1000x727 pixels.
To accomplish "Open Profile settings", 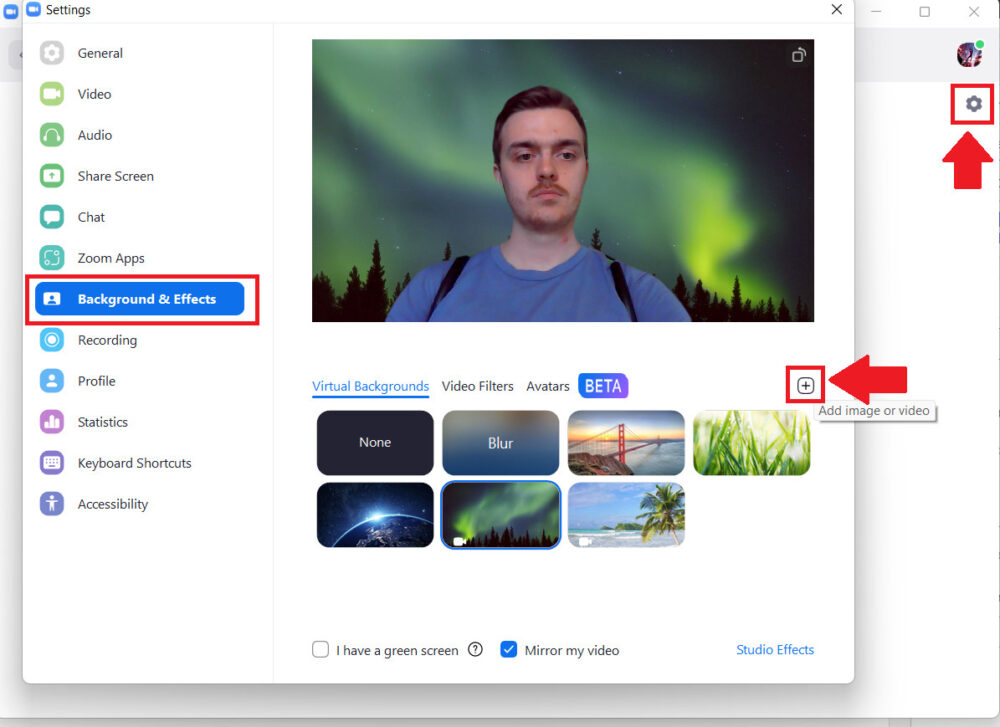I will pos(97,381).
